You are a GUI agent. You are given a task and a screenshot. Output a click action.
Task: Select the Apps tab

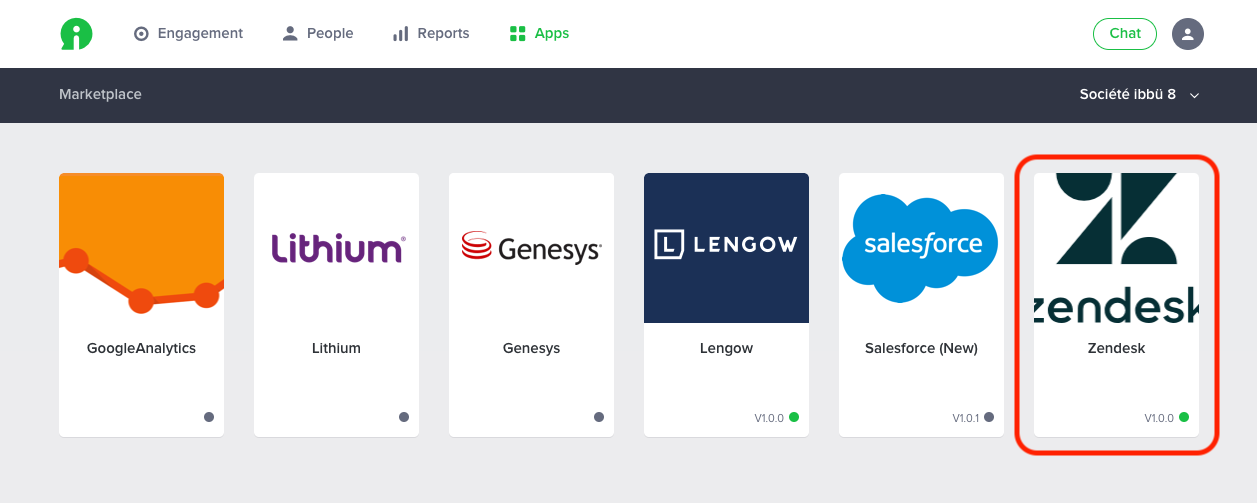click(539, 34)
